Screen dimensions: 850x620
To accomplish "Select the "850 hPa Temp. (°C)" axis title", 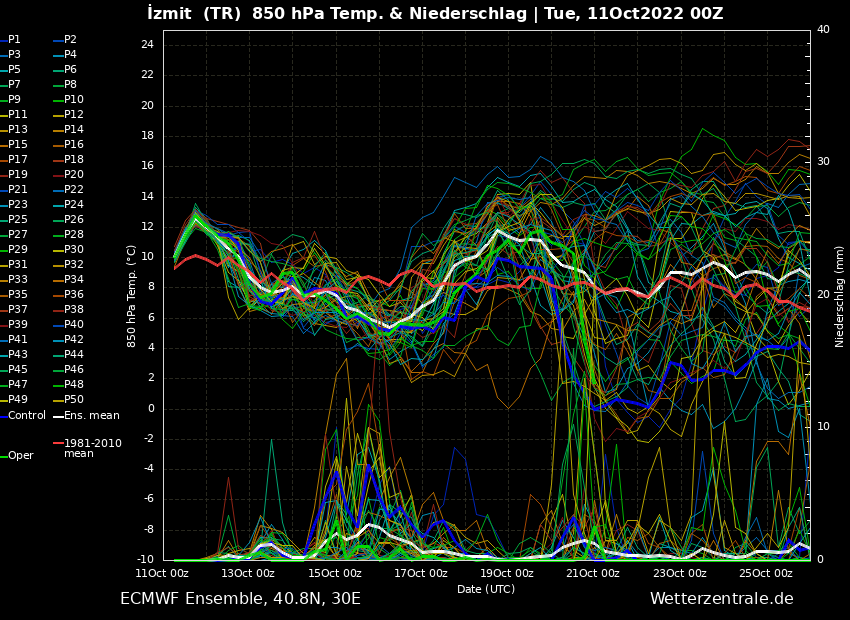I will click(131, 296).
